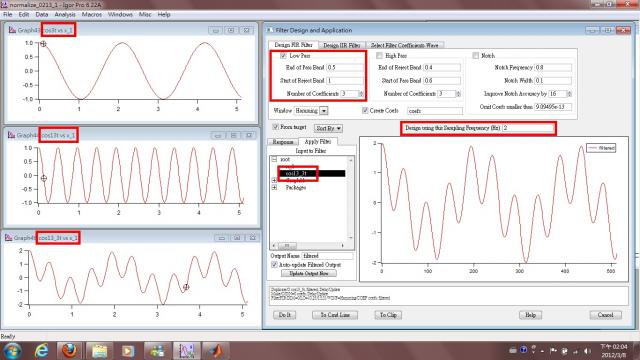Click the Update Output Now button

pyautogui.click(x=309, y=273)
